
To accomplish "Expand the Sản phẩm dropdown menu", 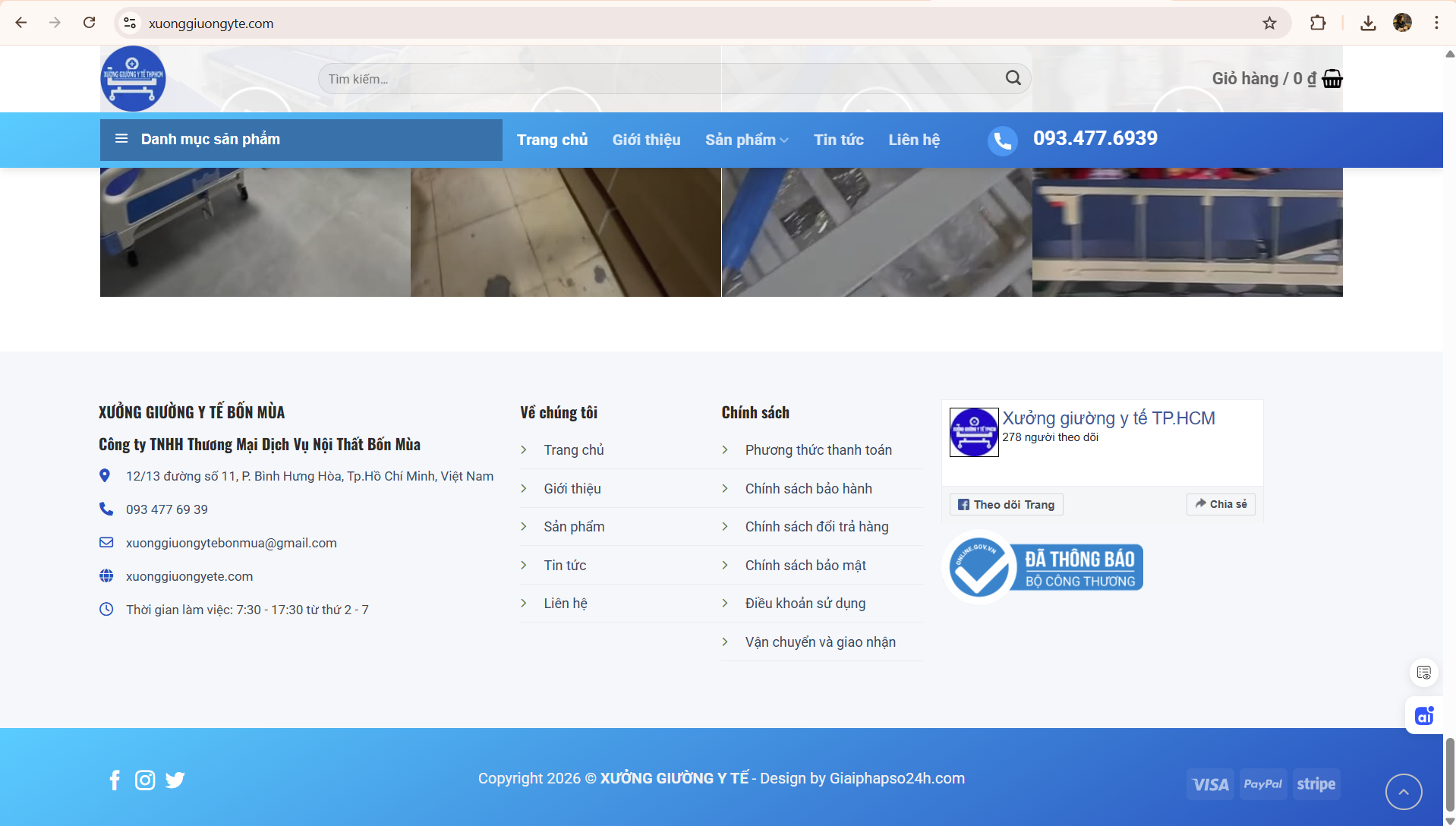I will [746, 140].
